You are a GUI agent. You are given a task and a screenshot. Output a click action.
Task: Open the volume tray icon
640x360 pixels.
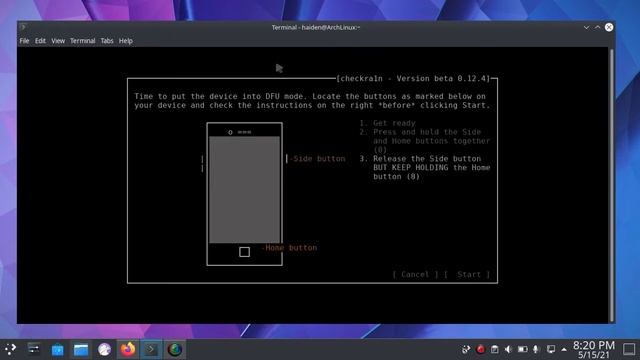(508, 349)
